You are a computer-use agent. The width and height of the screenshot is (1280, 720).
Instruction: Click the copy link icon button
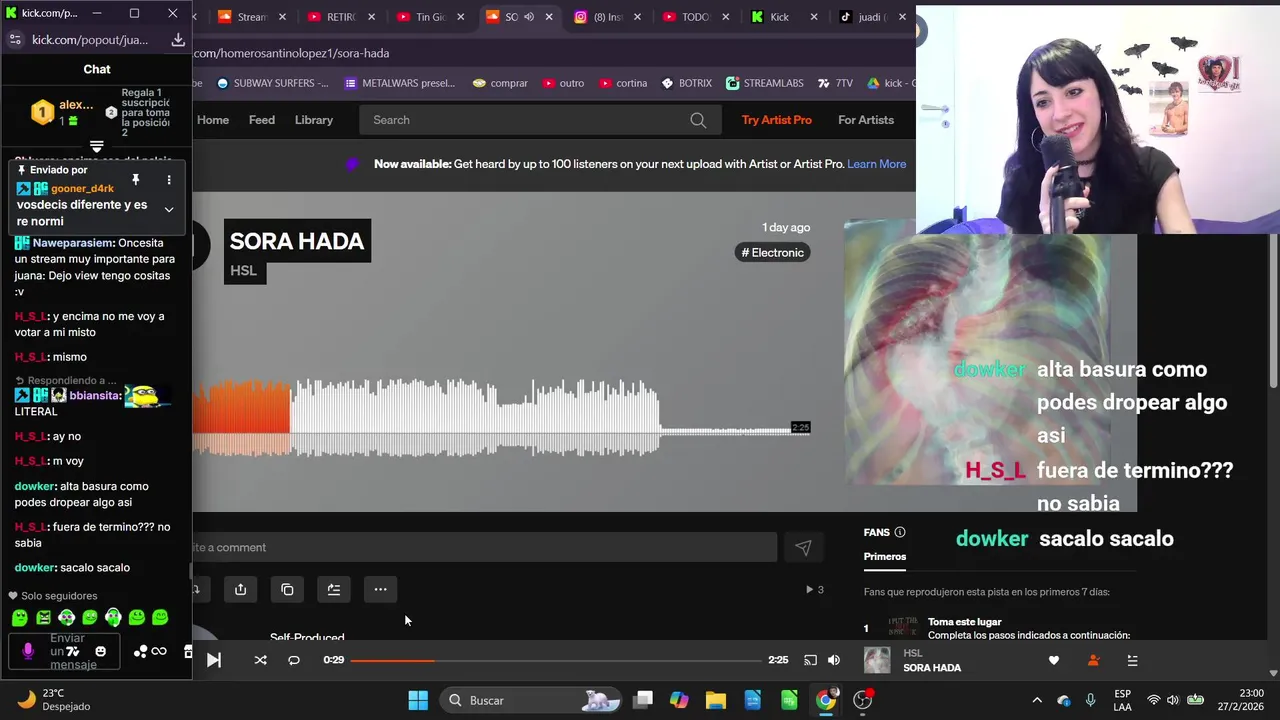coord(287,589)
